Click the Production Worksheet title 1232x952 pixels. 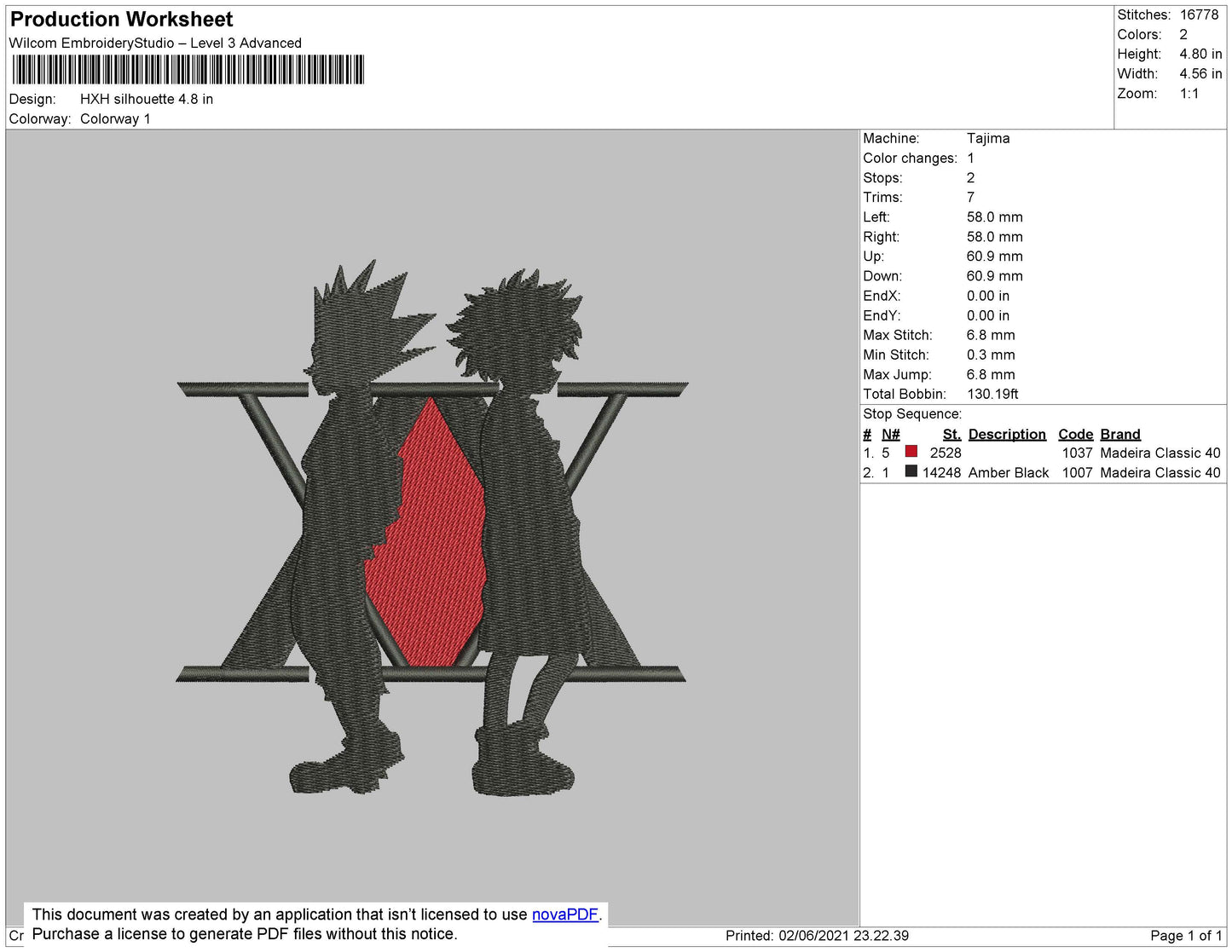122,20
